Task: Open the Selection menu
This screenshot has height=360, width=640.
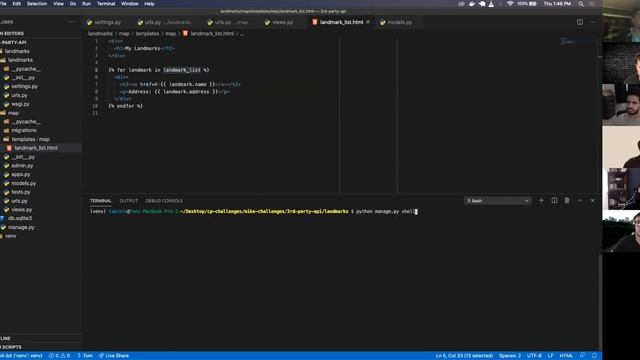Action: coord(37,4)
